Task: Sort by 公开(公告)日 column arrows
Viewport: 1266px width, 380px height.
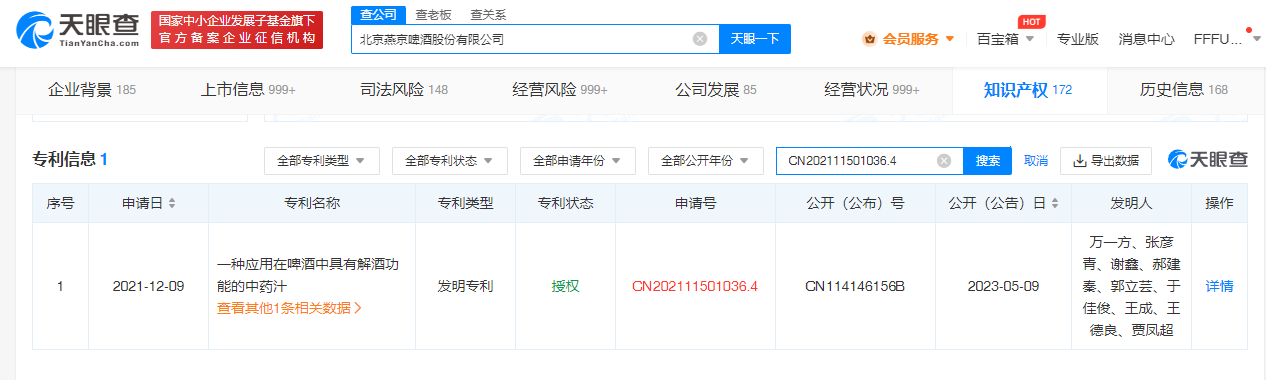Action: point(1054,203)
